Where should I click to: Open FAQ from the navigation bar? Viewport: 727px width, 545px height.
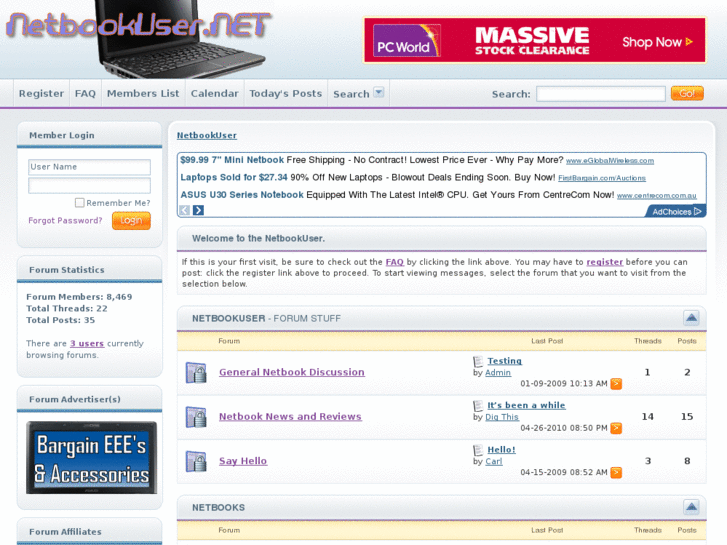point(85,93)
